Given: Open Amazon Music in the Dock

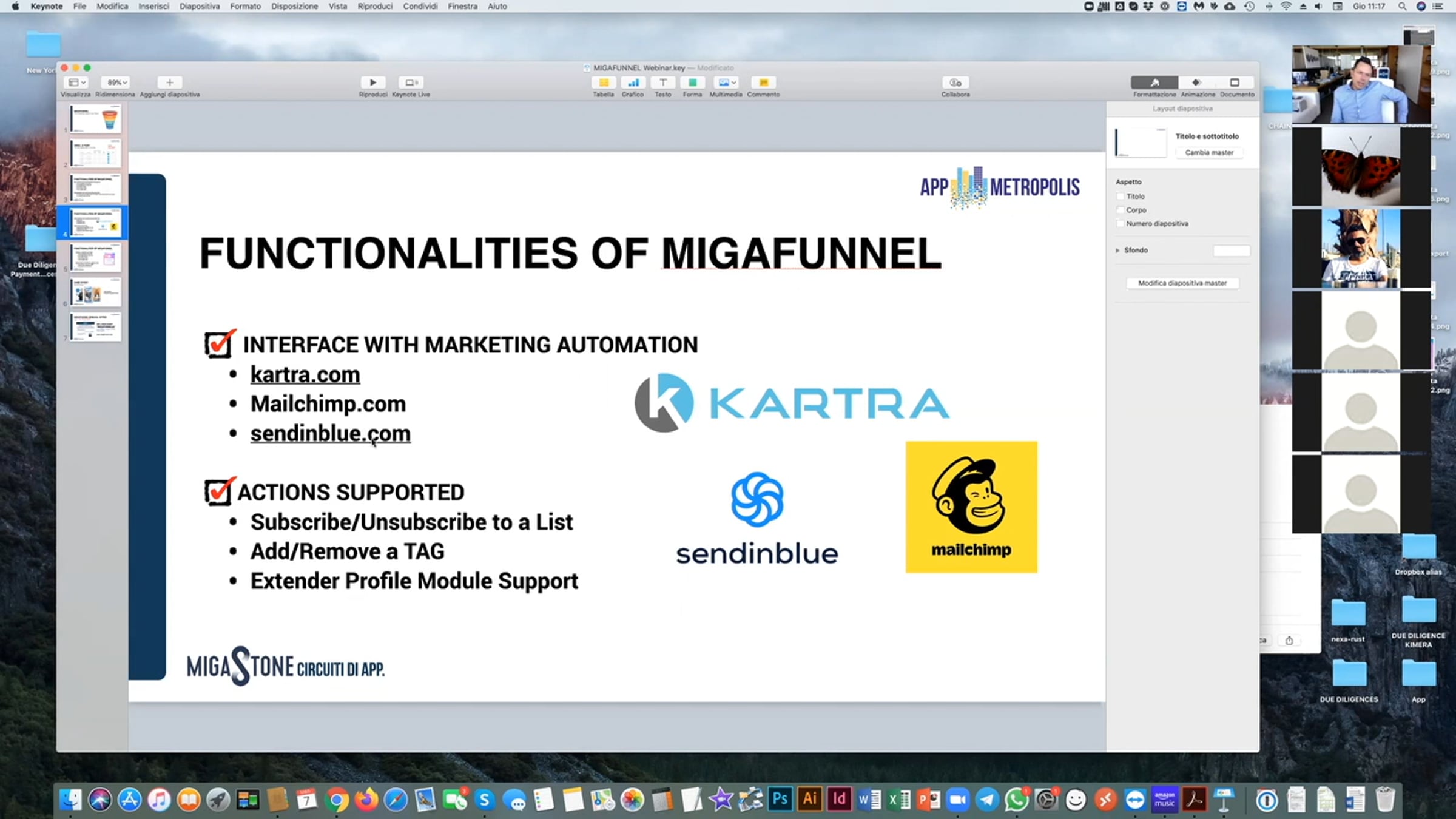Looking at the screenshot, I should pyautogui.click(x=1165, y=800).
